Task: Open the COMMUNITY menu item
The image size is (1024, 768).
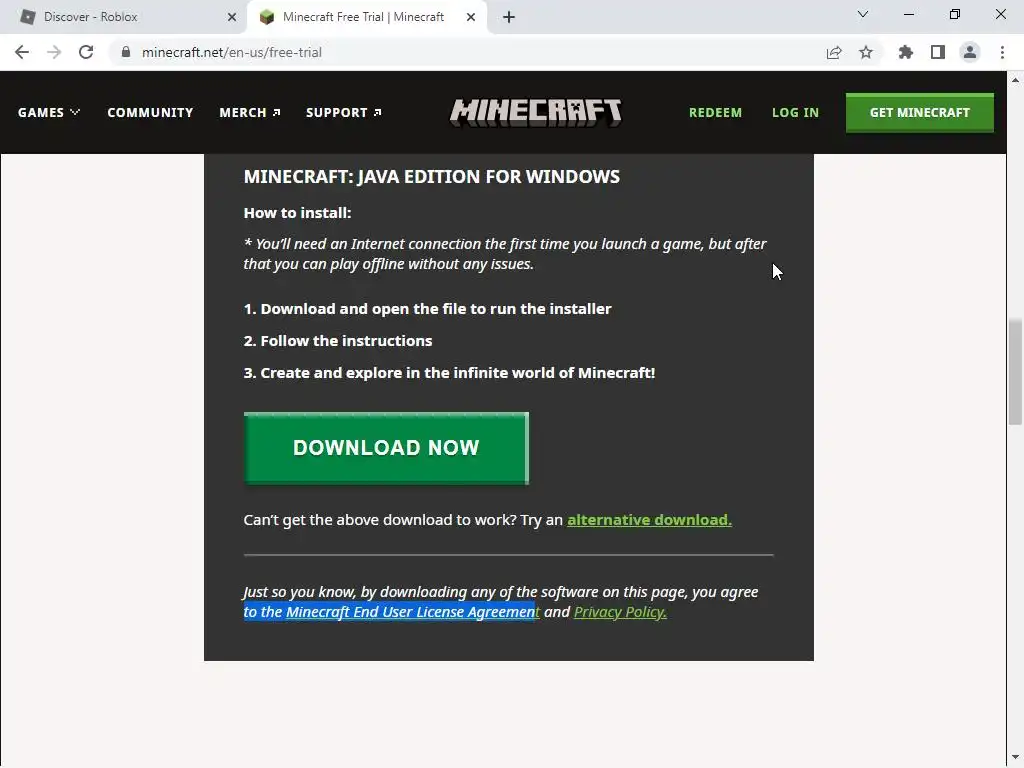Action: tap(150, 112)
